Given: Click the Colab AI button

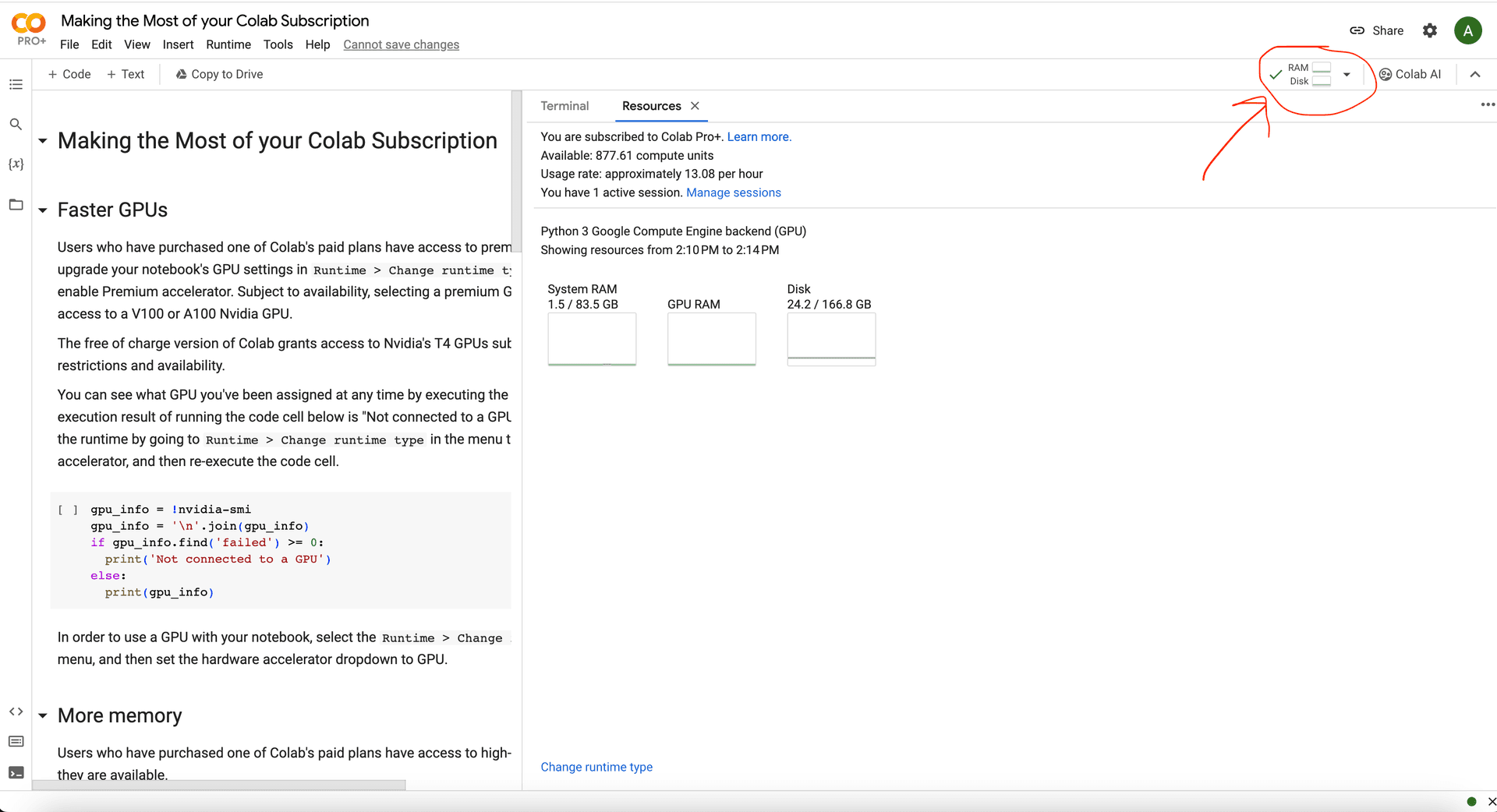Looking at the screenshot, I should (x=1410, y=75).
